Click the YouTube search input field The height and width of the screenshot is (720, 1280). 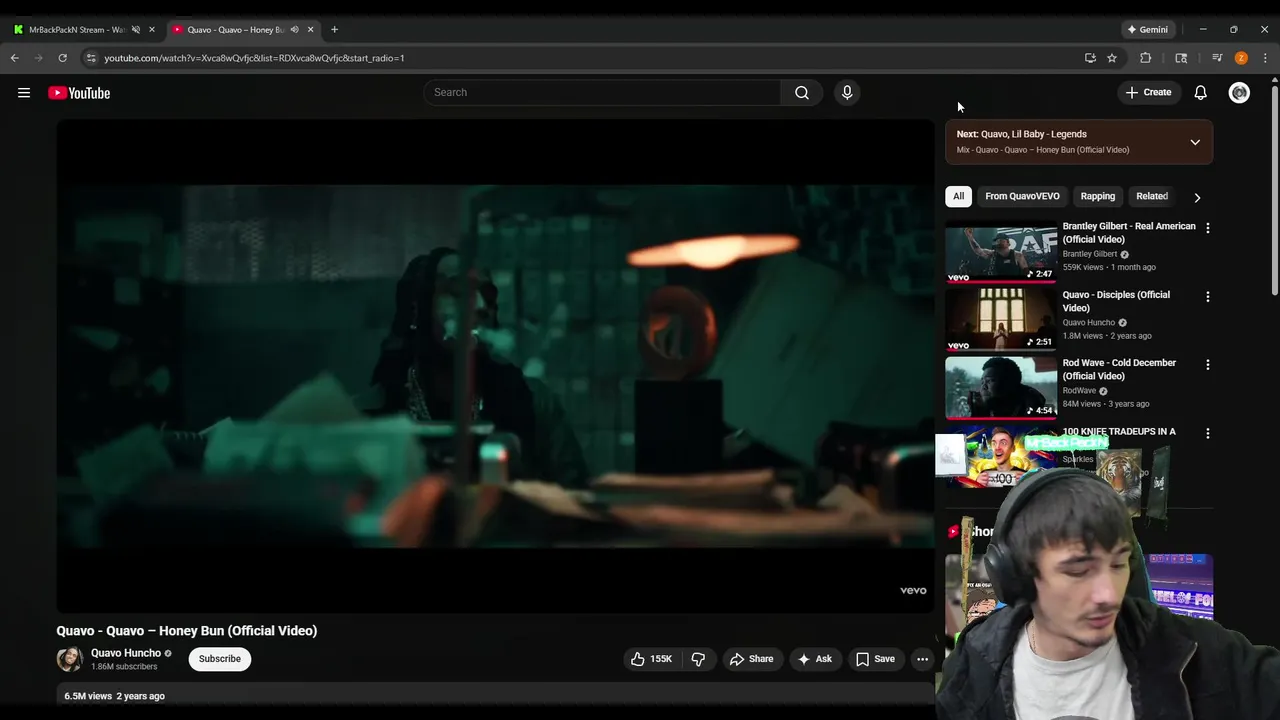click(x=602, y=92)
